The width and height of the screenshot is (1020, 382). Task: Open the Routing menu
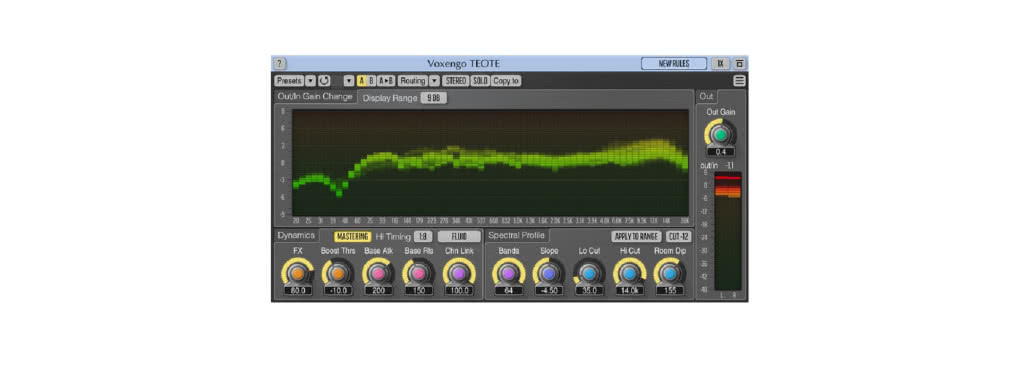pos(412,81)
